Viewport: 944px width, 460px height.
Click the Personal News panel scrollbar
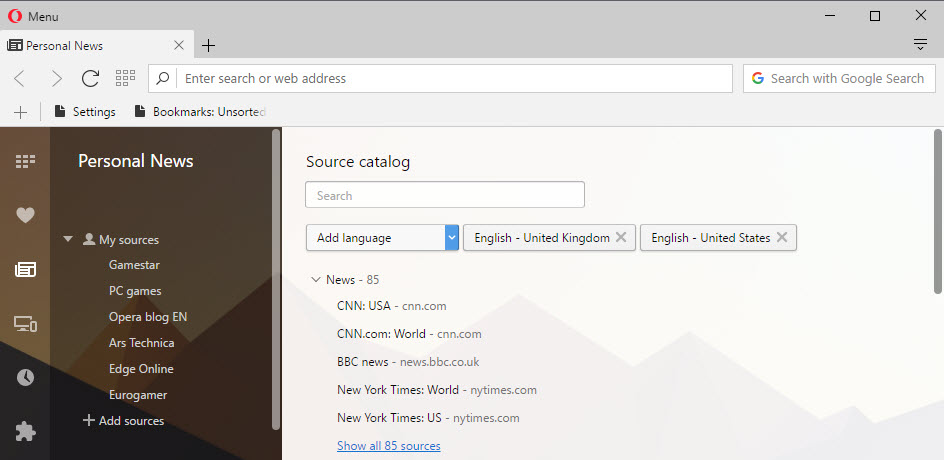pos(276,279)
